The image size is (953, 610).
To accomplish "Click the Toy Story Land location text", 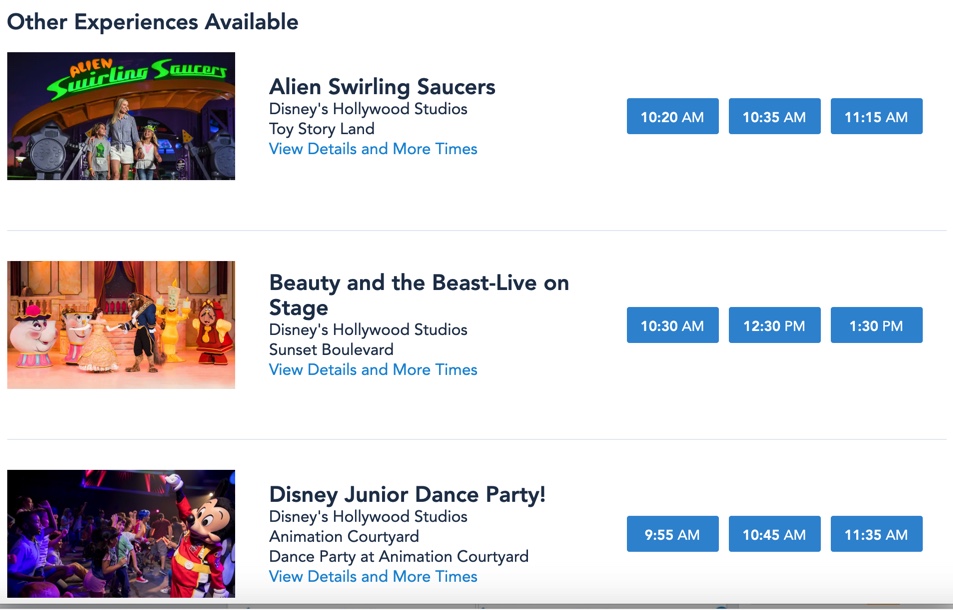I will tap(321, 129).
